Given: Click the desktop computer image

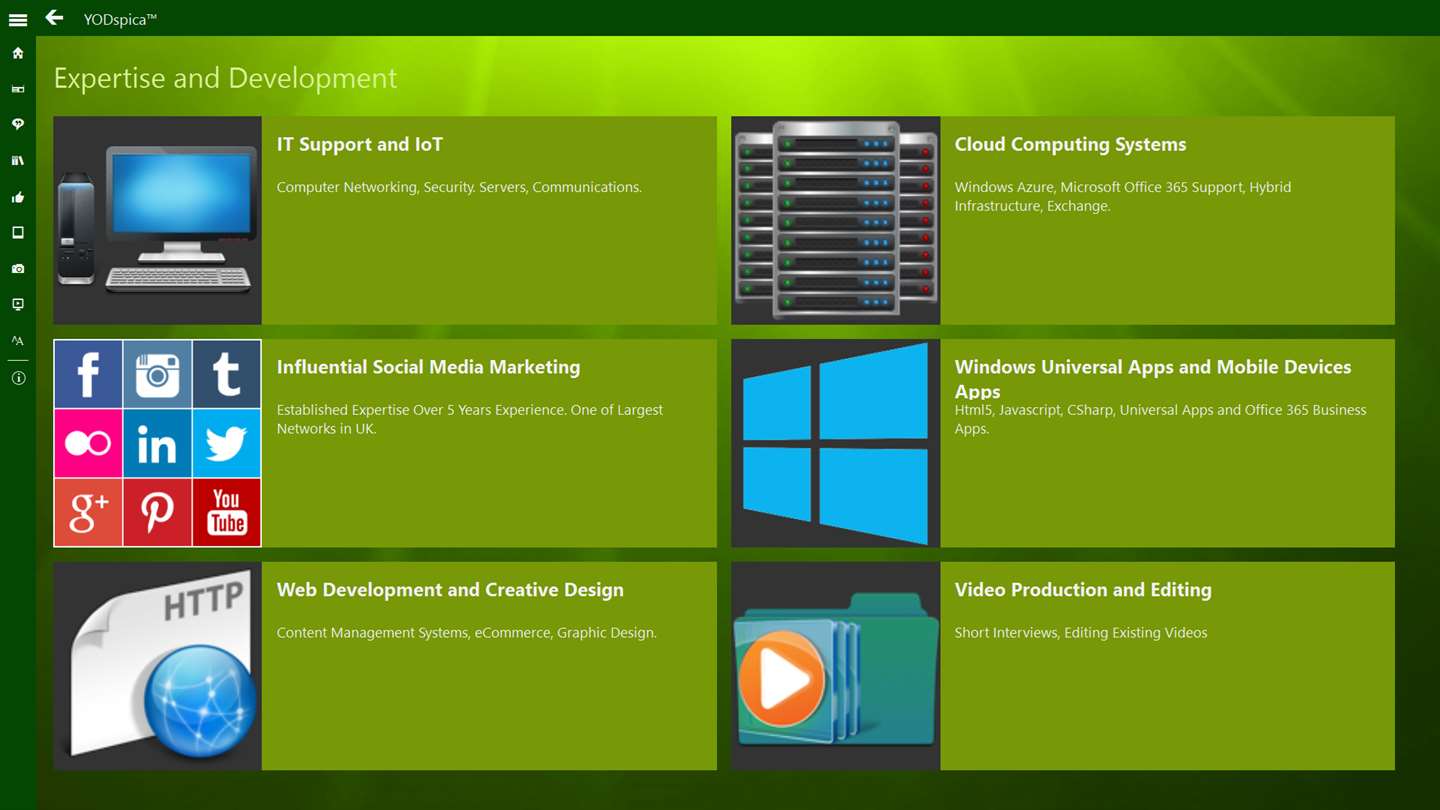Looking at the screenshot, I should 157,220.
